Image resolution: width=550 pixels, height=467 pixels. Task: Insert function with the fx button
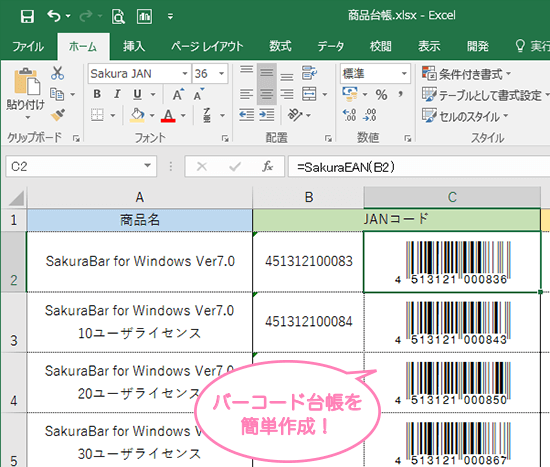tap(268, 166)
